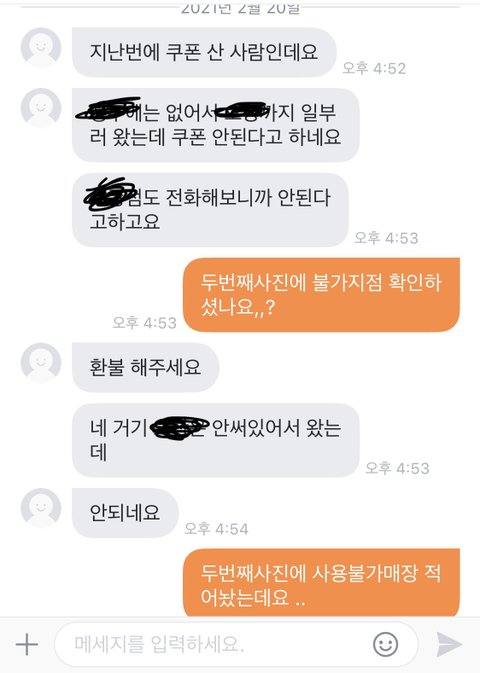The image size is (480, 673).
Task: Tap orange bubble about '불가지점 확인하셨나요'
Action: pos(322,295)
